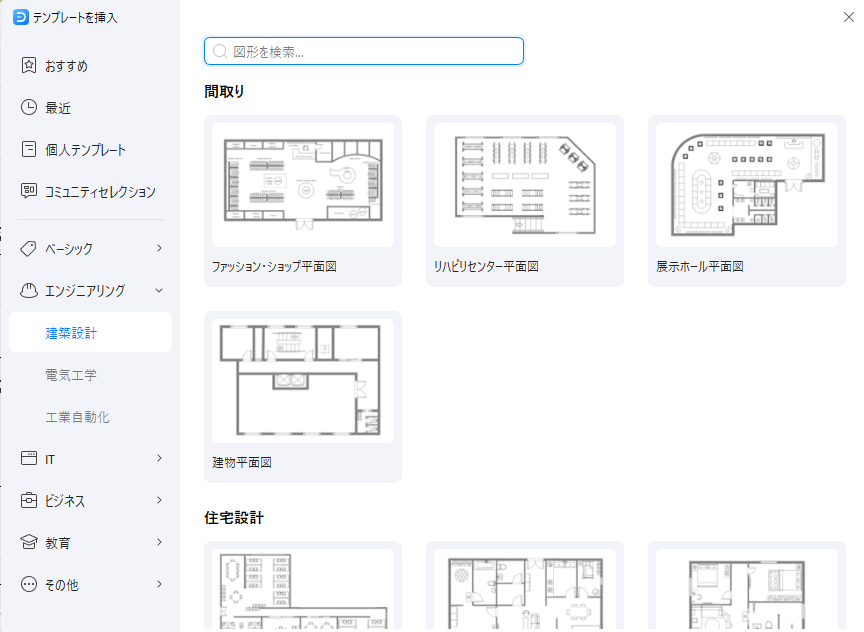Click the helmet icon beside エンジニアリング
The image size is (864, 632).
(x=29, y=290)
